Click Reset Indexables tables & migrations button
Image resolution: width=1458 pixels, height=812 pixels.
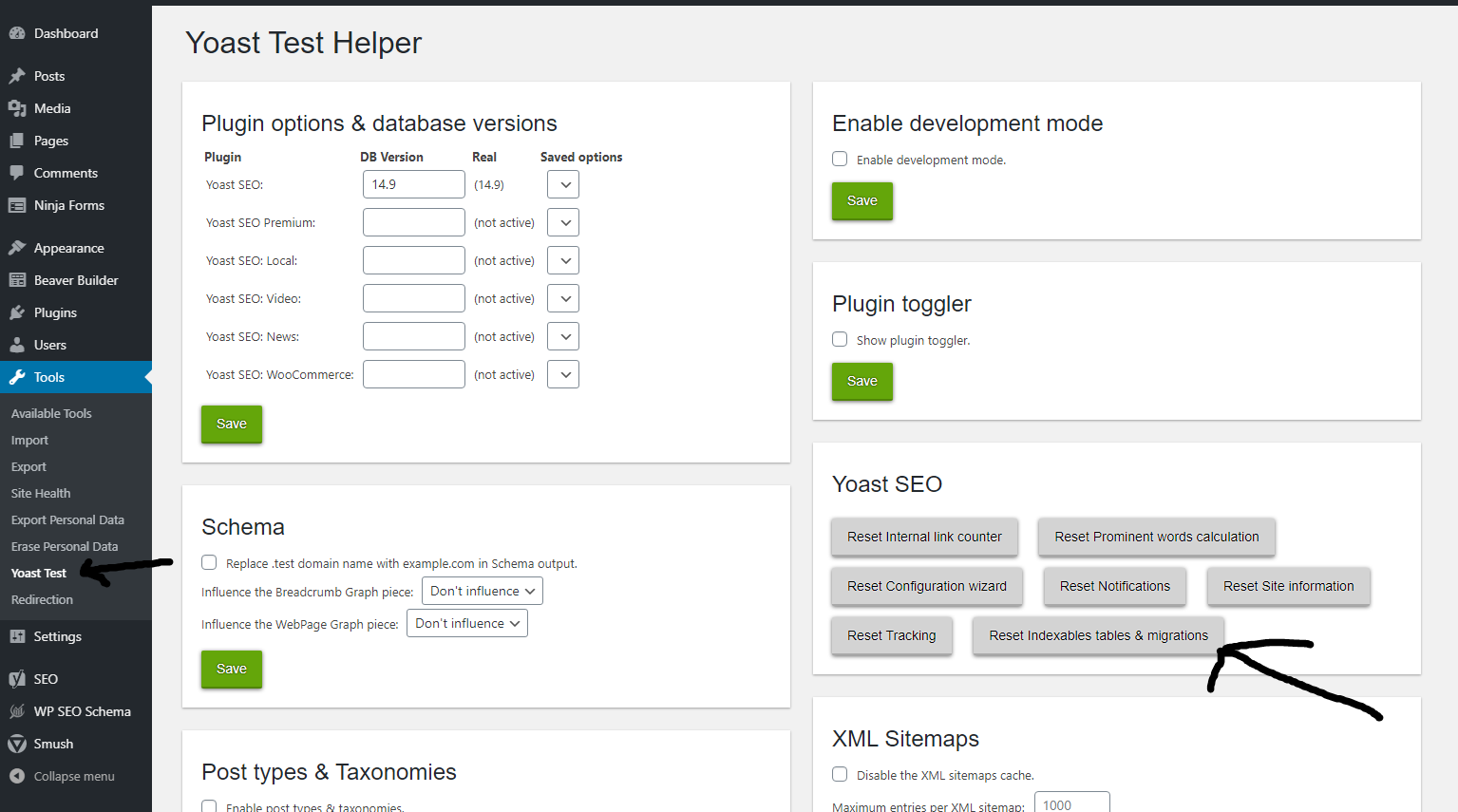click(1098, 635)
